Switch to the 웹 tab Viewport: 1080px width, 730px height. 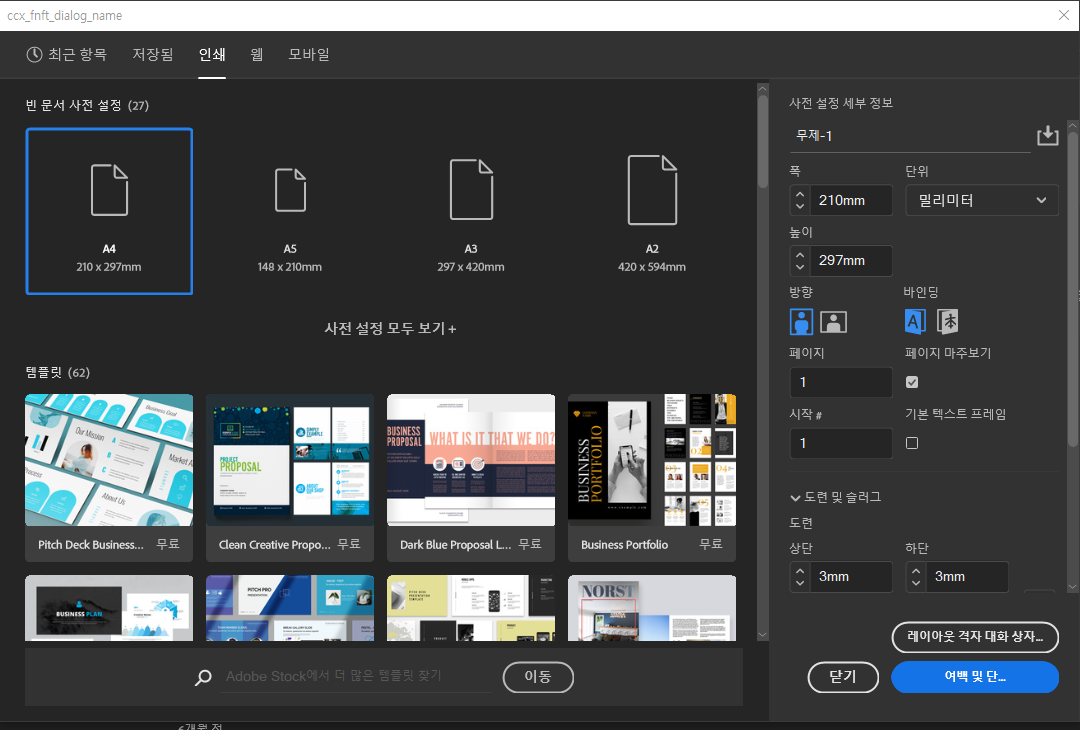tap(257, 54)
